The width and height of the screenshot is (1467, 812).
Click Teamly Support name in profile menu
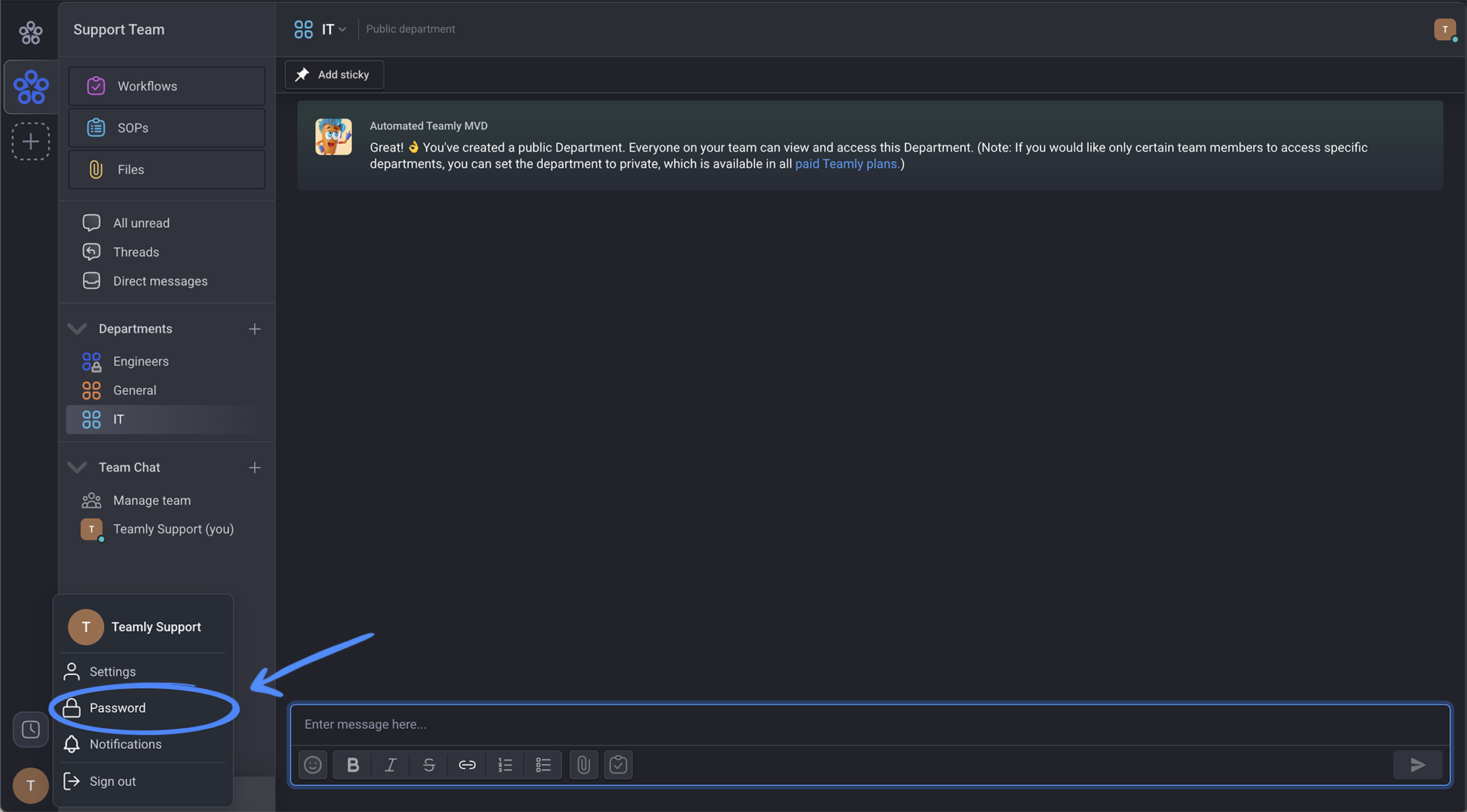click(156, 627)
